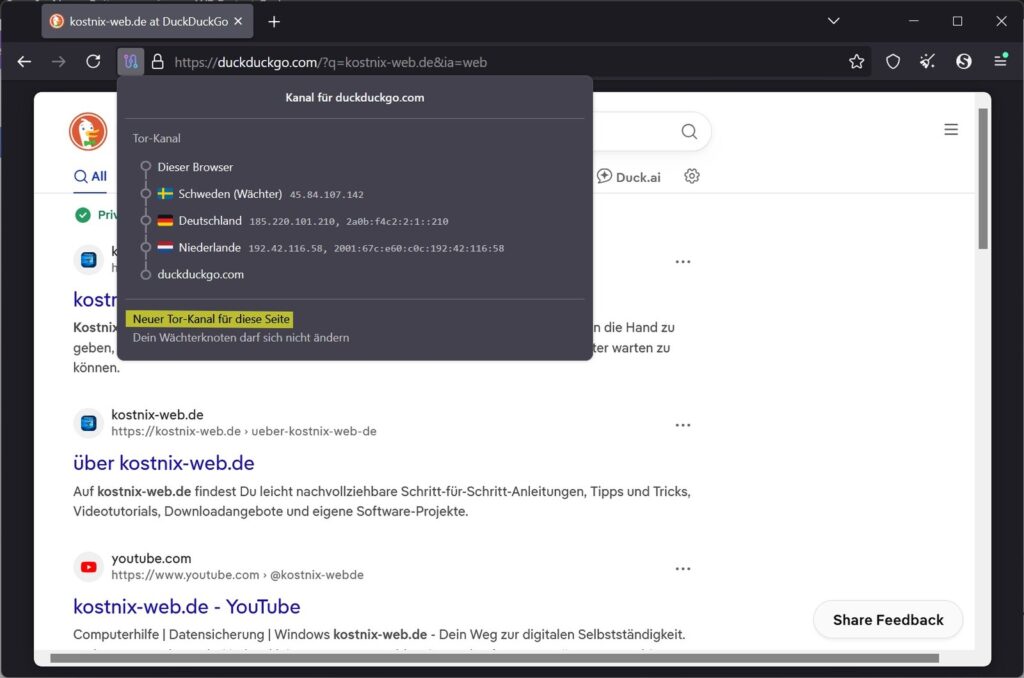This screenshot has height=678, width=1024.
Task: Click the Schweden guard IP 45.84.107.142
Action: (x=327, y=195)
